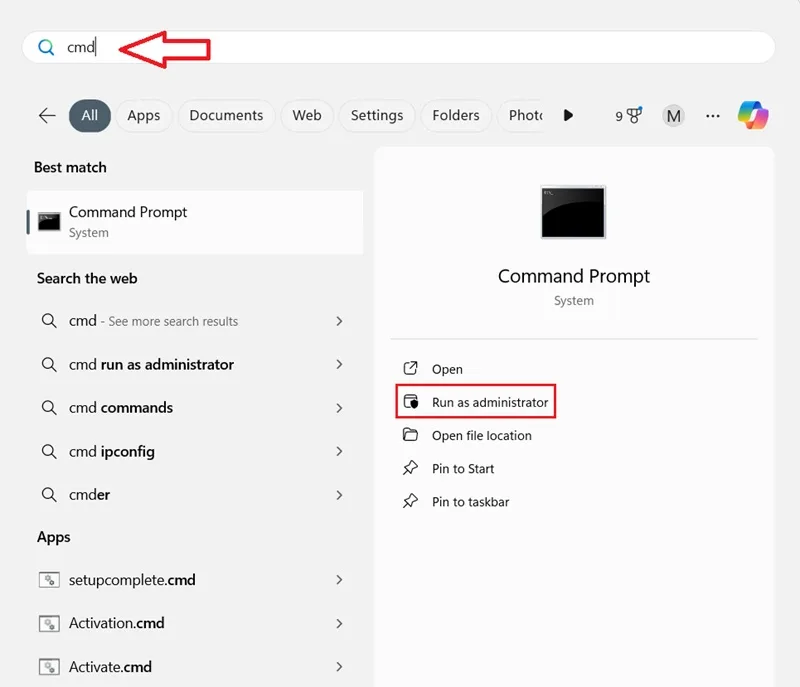
Task: Click the Copilot icon
Action: pos(753,115)
